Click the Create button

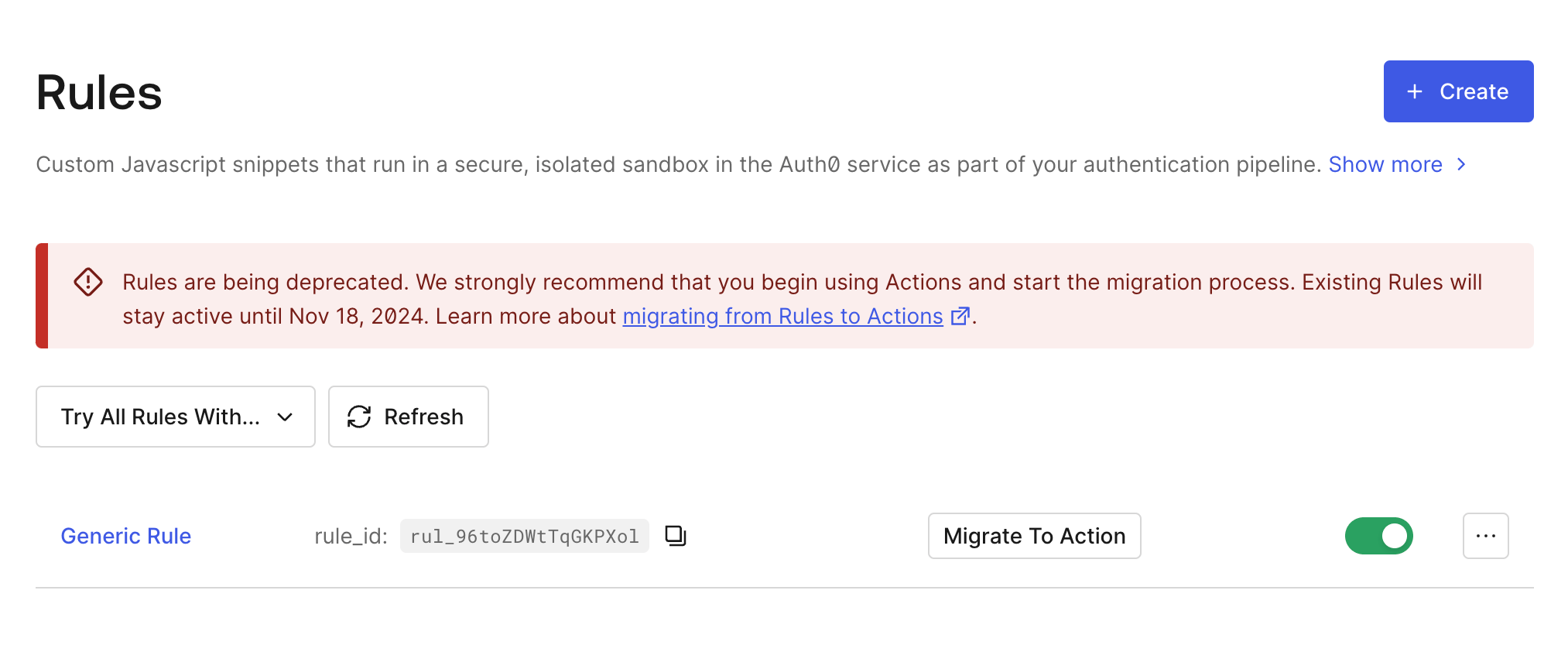[x=1459, y=91]
